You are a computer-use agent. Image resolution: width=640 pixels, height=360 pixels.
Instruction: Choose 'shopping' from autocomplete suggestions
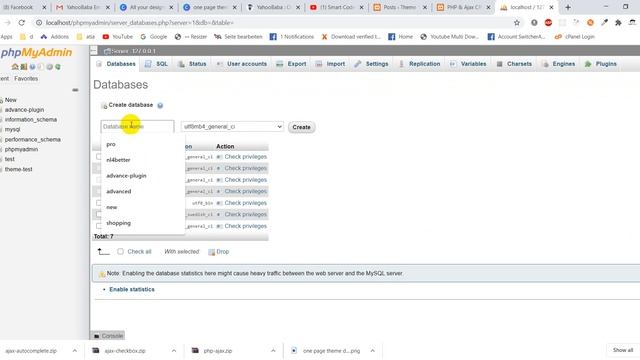[143, 223]
